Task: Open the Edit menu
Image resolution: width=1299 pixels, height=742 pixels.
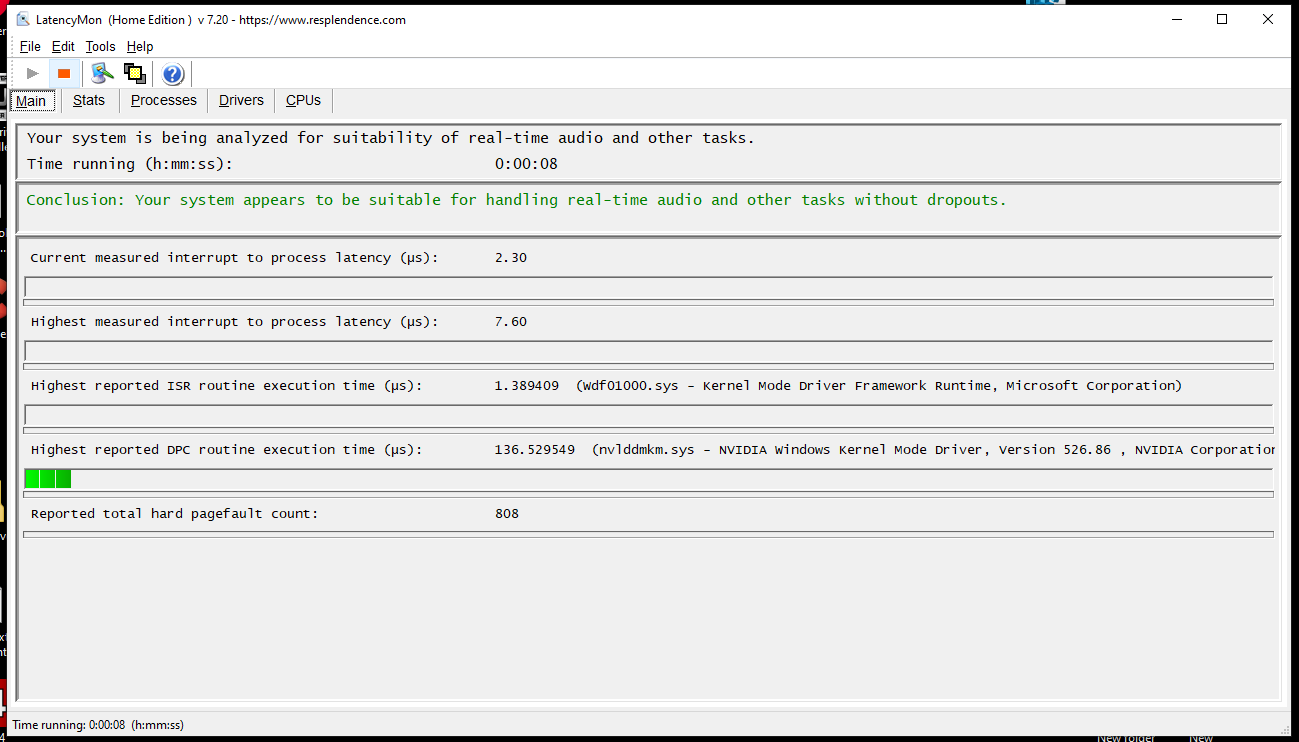Action: tap(63, 46)
